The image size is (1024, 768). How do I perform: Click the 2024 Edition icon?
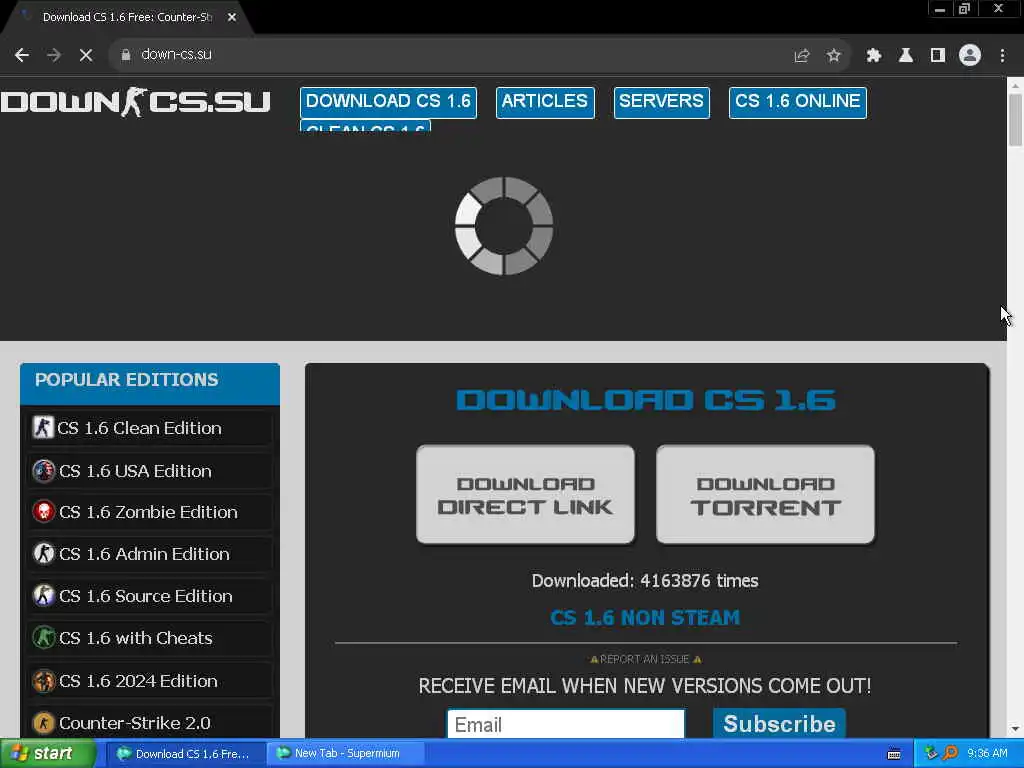coord(44,680)
